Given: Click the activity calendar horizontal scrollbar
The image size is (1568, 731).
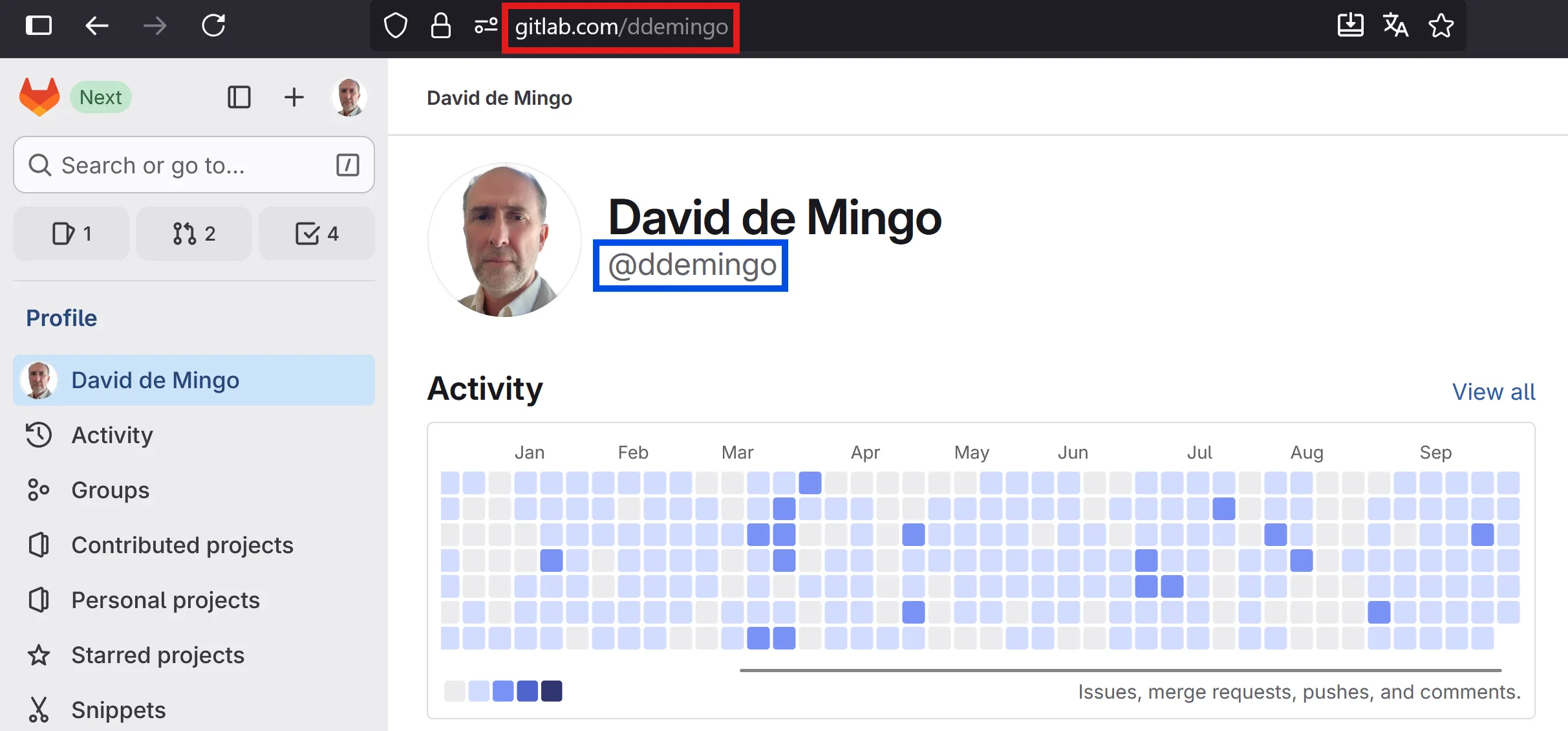Looking at the screenshot, I should [1120, 670].
